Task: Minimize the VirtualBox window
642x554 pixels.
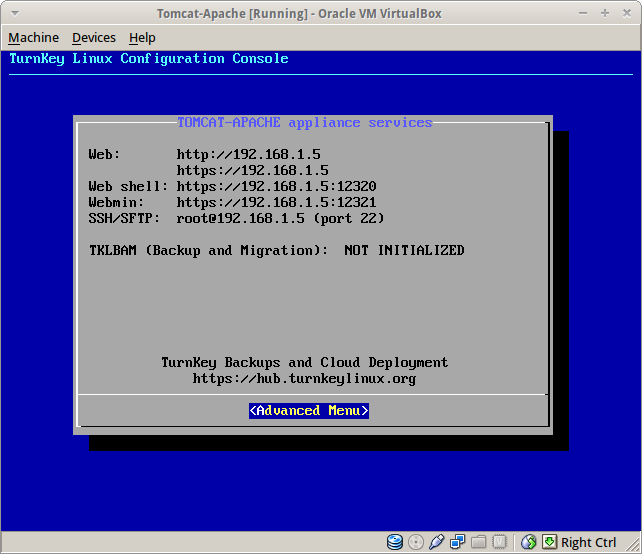Action: coord(583,13)
